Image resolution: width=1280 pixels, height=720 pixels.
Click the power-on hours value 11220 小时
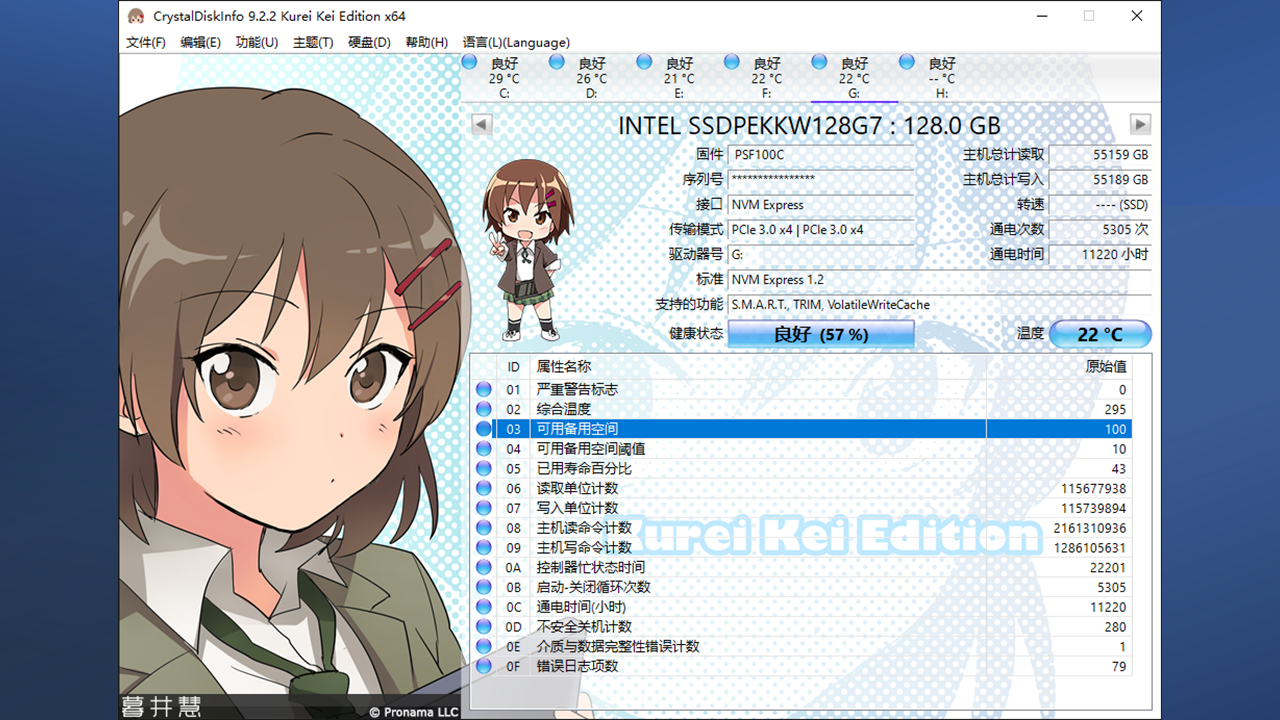tap(1101, 255)
